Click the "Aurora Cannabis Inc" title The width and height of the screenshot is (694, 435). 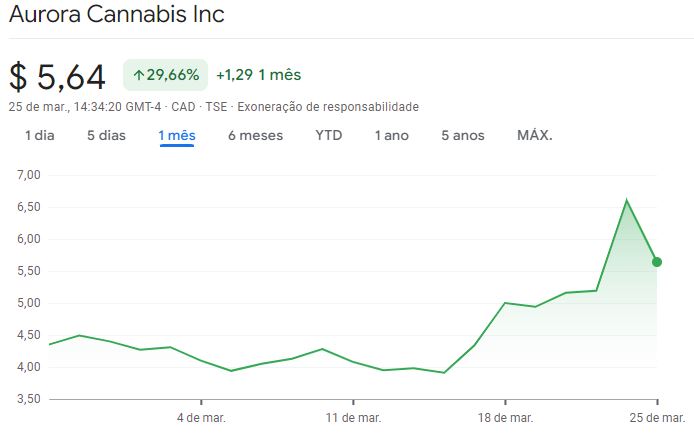(117, 15)
